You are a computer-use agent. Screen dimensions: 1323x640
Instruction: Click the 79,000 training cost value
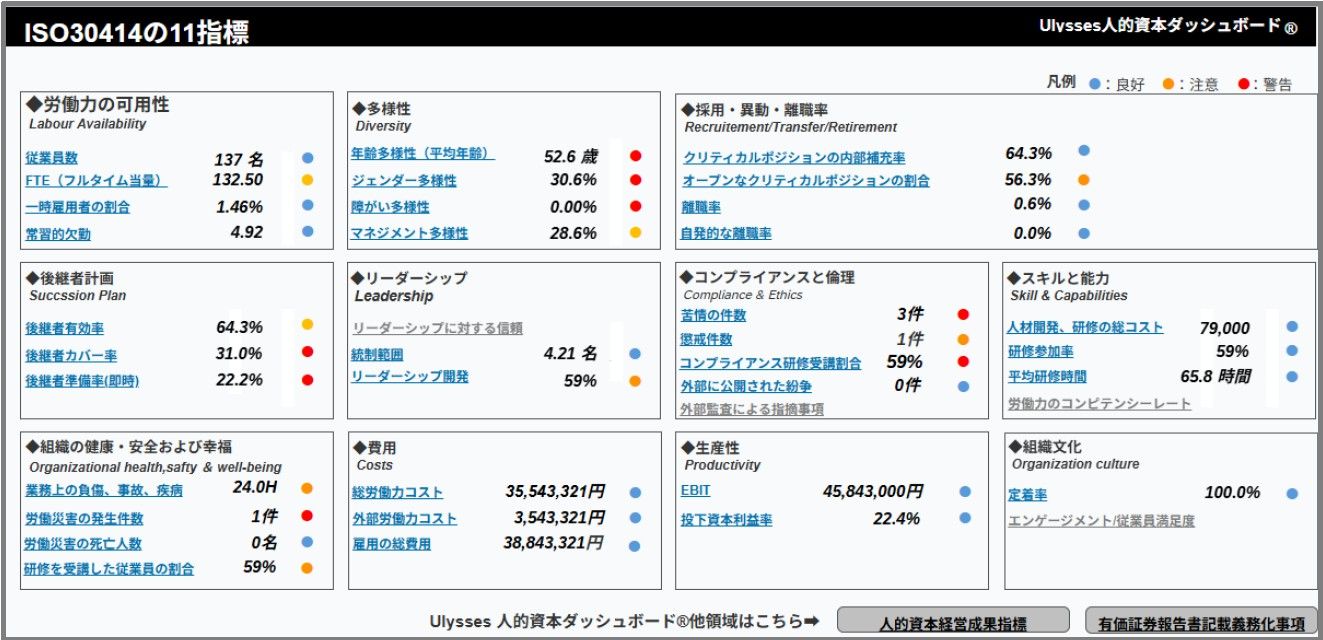(x=1224, y=328)
